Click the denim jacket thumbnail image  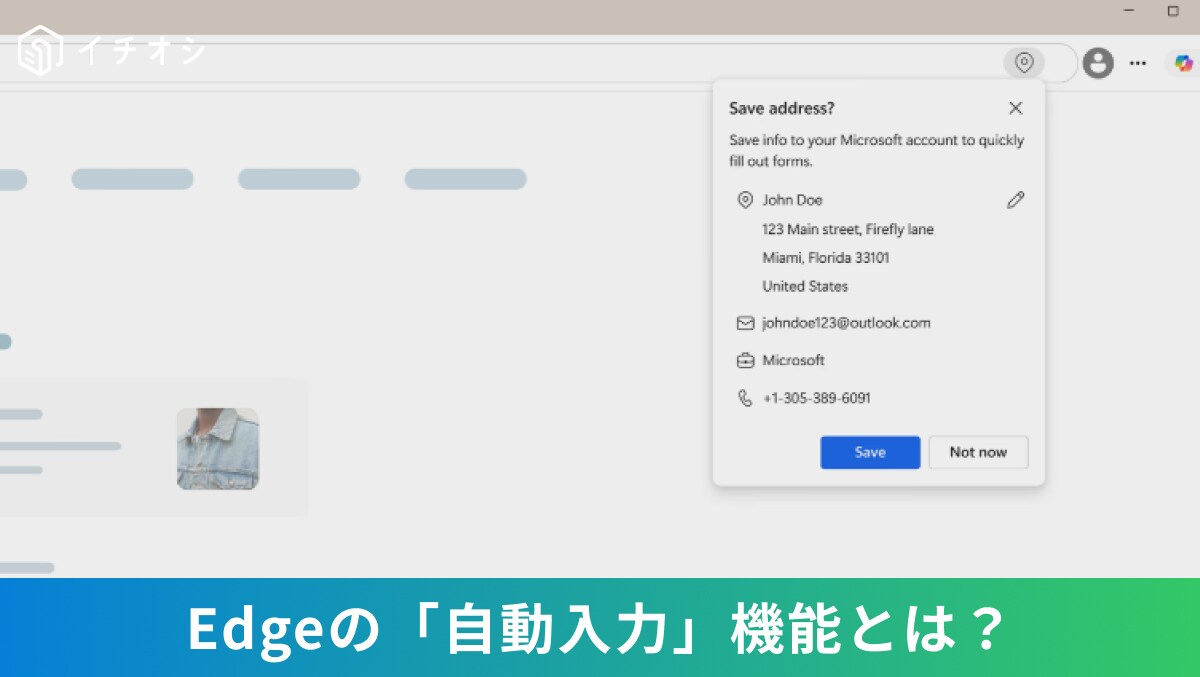(x=217, y=449)
